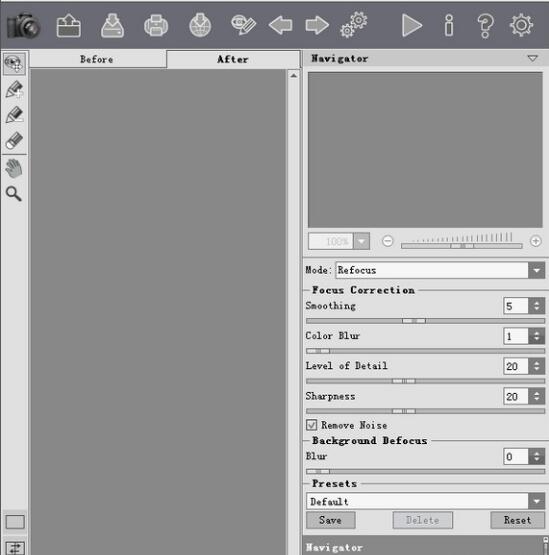Run processing with the play triangle button
Screen dimensions: 549x555
(x=412, y=25)
